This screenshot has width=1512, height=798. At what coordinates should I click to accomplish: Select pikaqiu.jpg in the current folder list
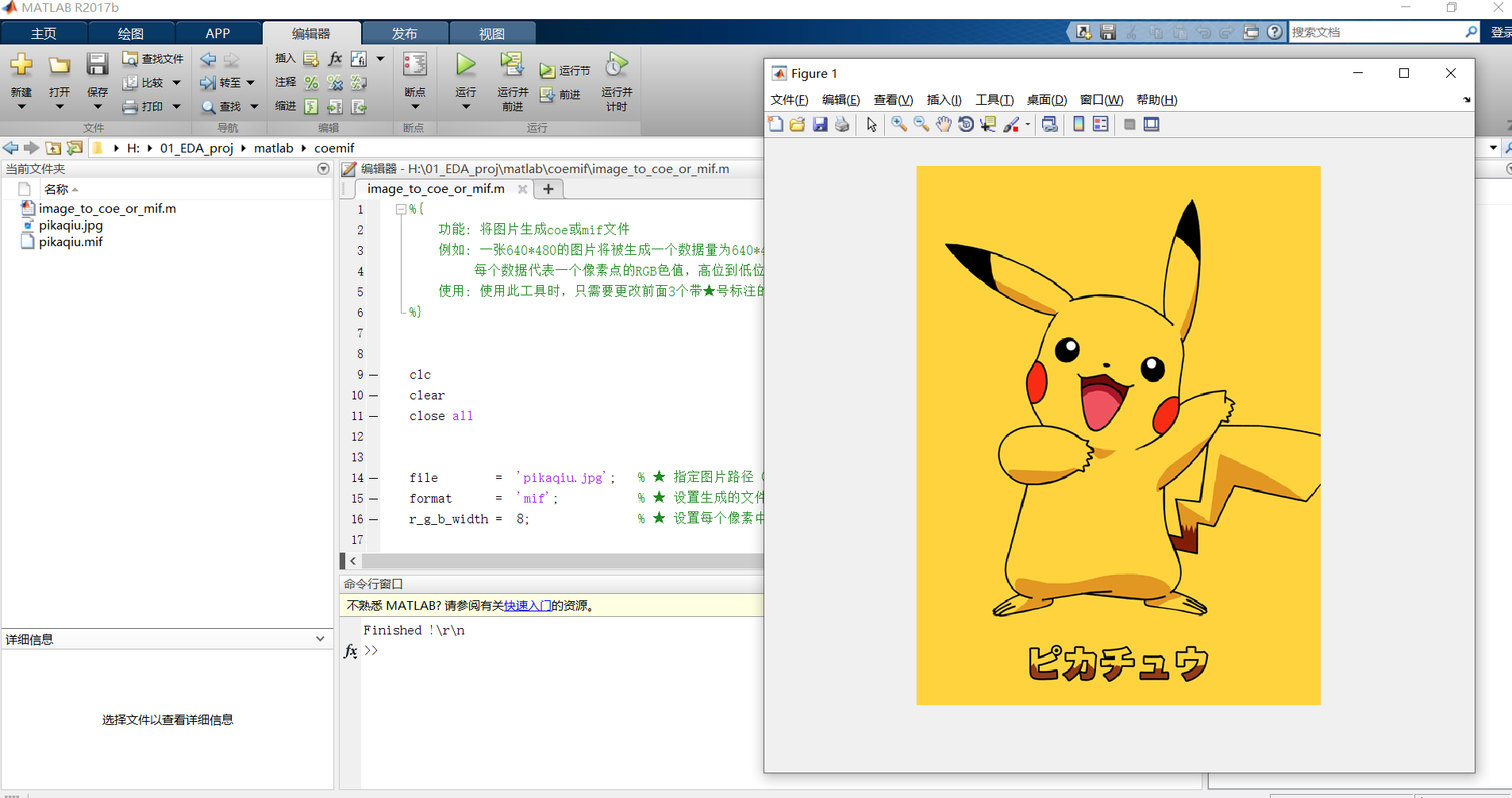tap(71, 226)
